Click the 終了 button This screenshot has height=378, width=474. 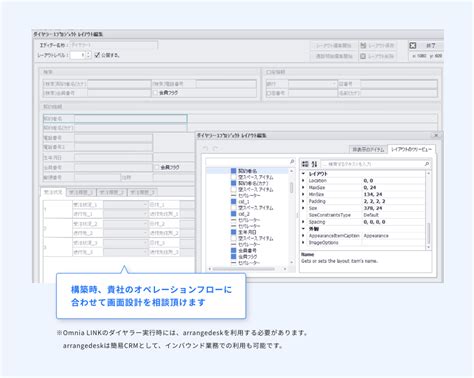pos(426,46)
